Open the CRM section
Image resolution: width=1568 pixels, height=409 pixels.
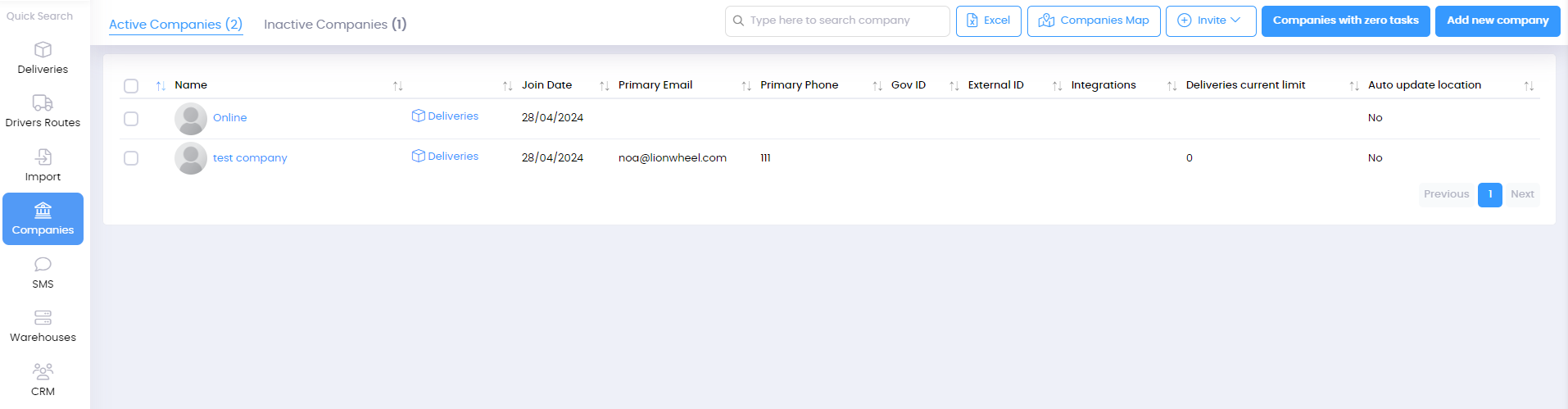[x=43, y=380]
